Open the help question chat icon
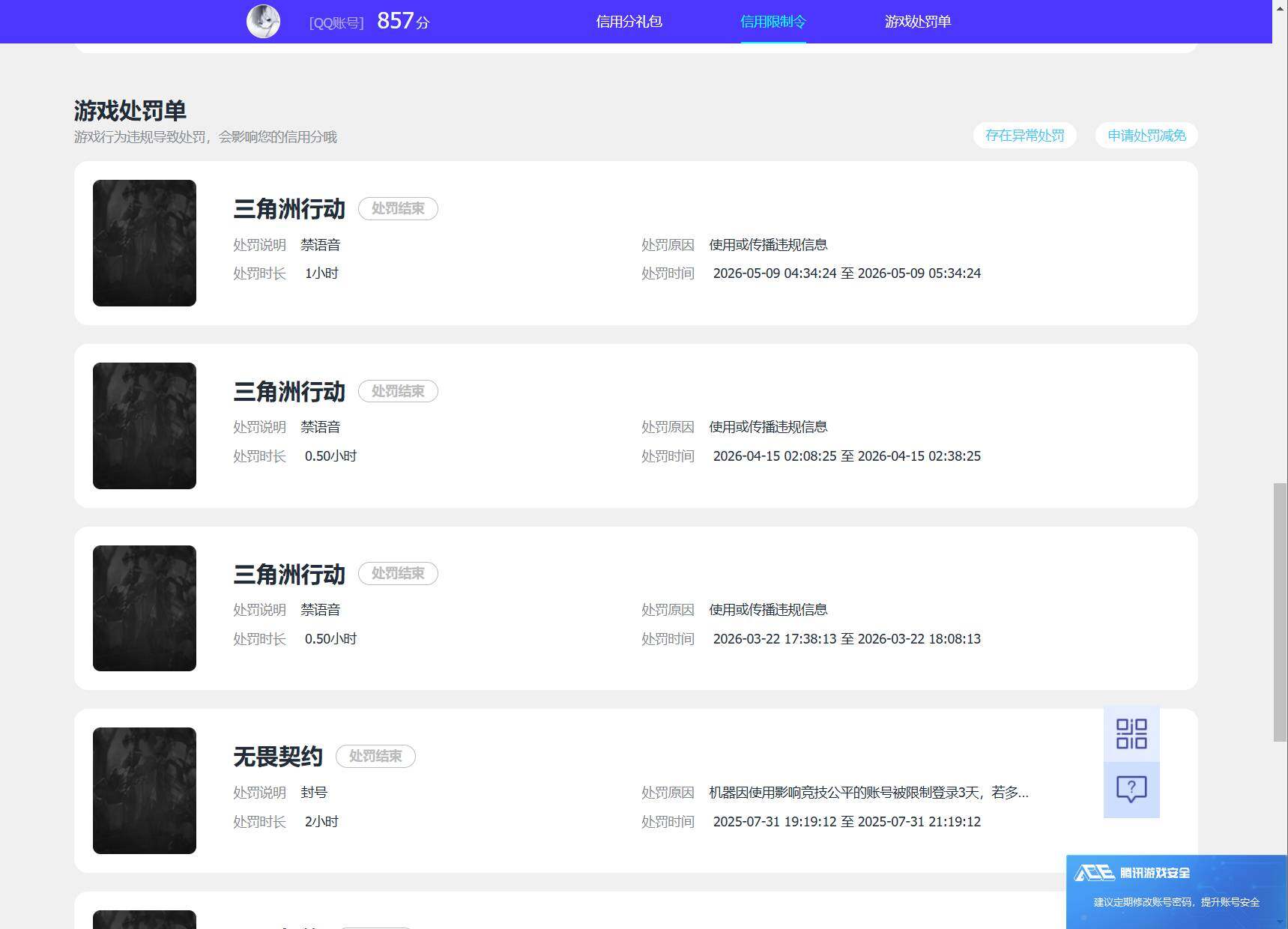1288x929 pixels. (1131, 790)
